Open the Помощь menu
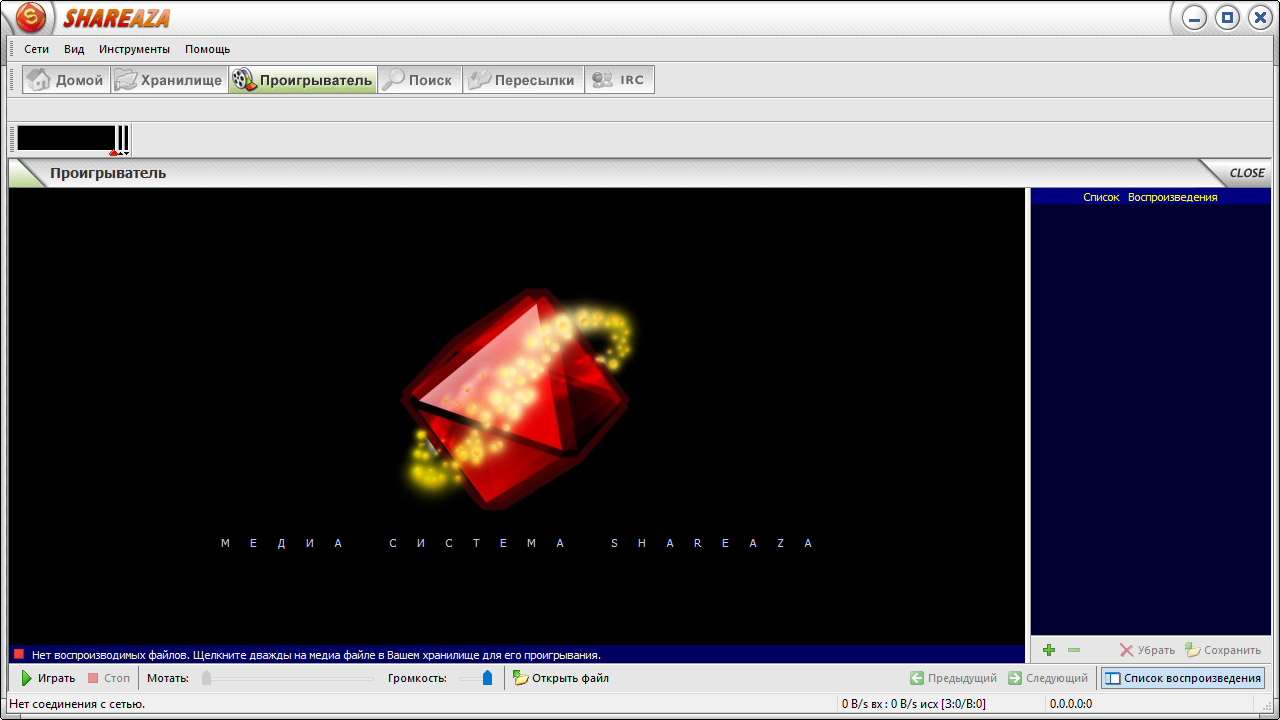1280x720 pixels. click(x=207, y=49)
